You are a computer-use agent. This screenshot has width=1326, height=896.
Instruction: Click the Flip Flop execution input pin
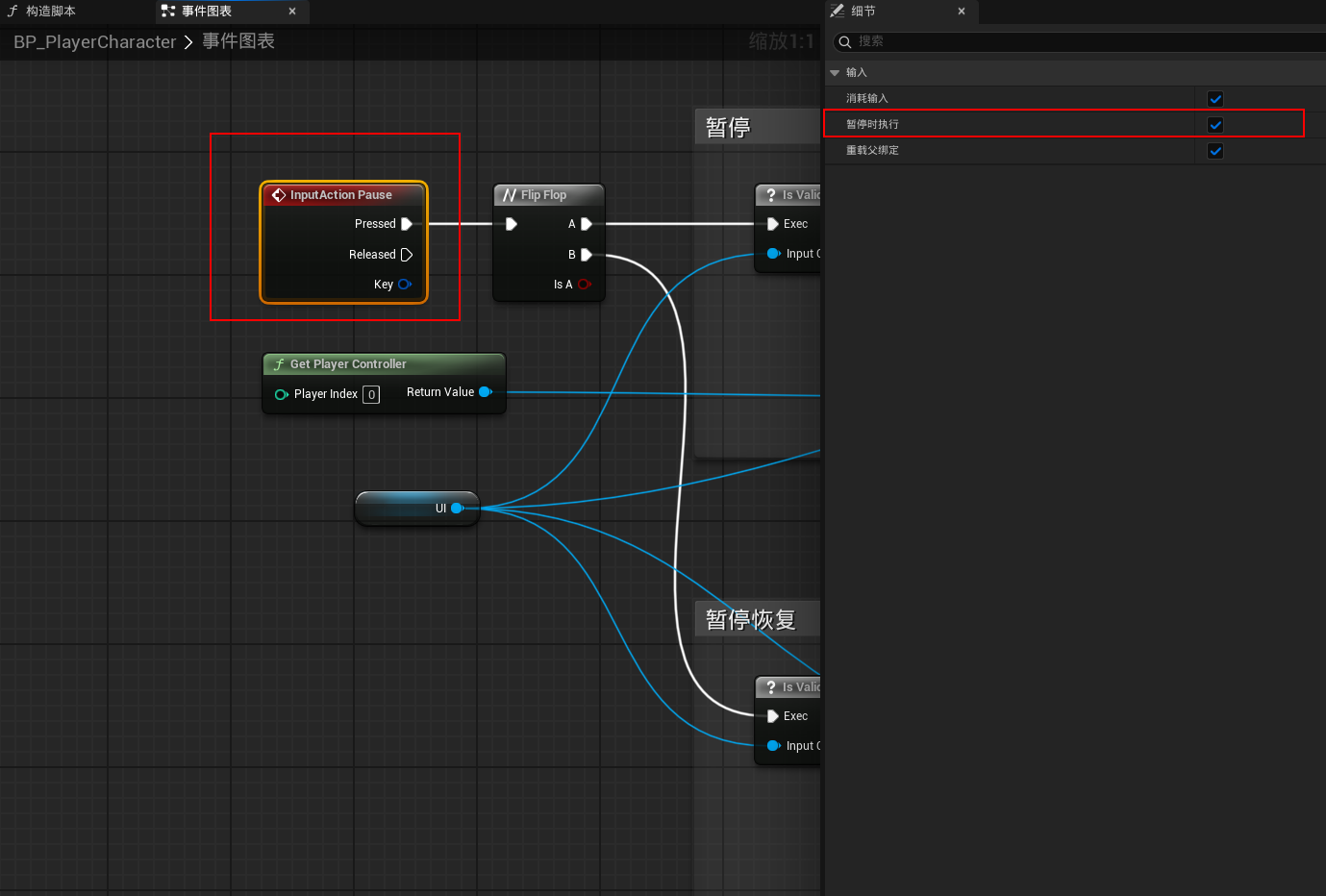pos(512,224)
